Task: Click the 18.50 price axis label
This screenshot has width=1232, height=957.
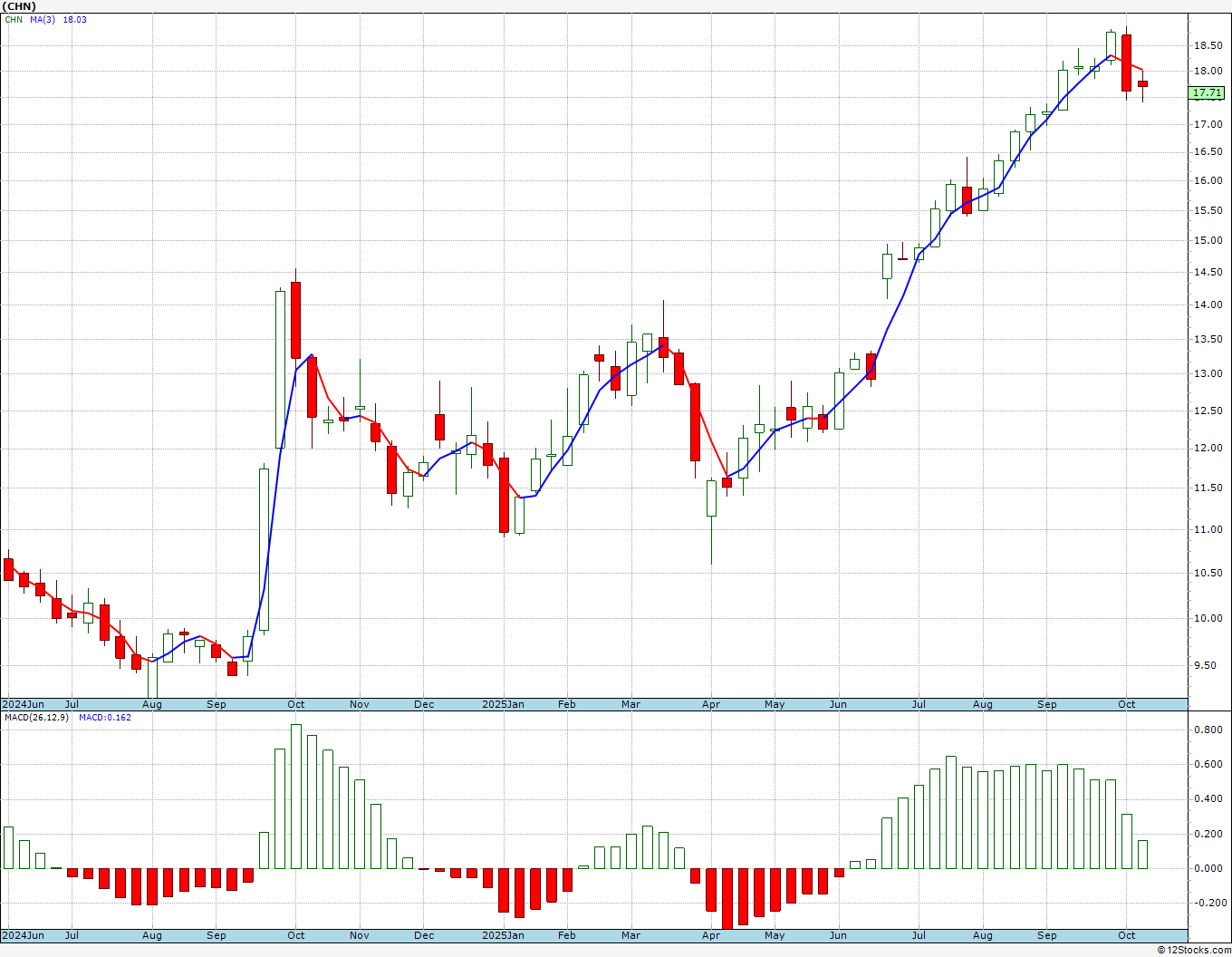Action: pos(1207,45)
